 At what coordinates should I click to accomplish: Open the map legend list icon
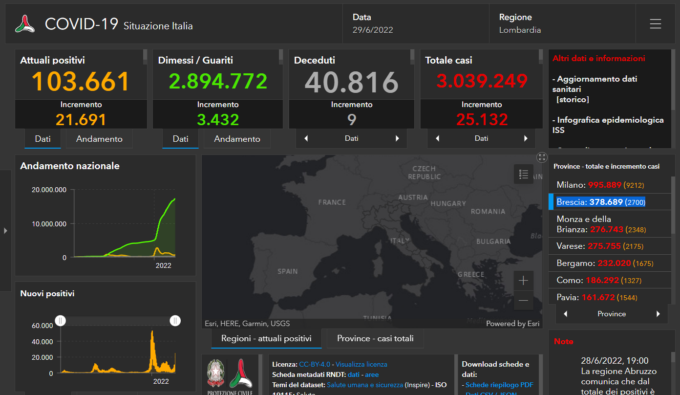[x=523, y=174]
